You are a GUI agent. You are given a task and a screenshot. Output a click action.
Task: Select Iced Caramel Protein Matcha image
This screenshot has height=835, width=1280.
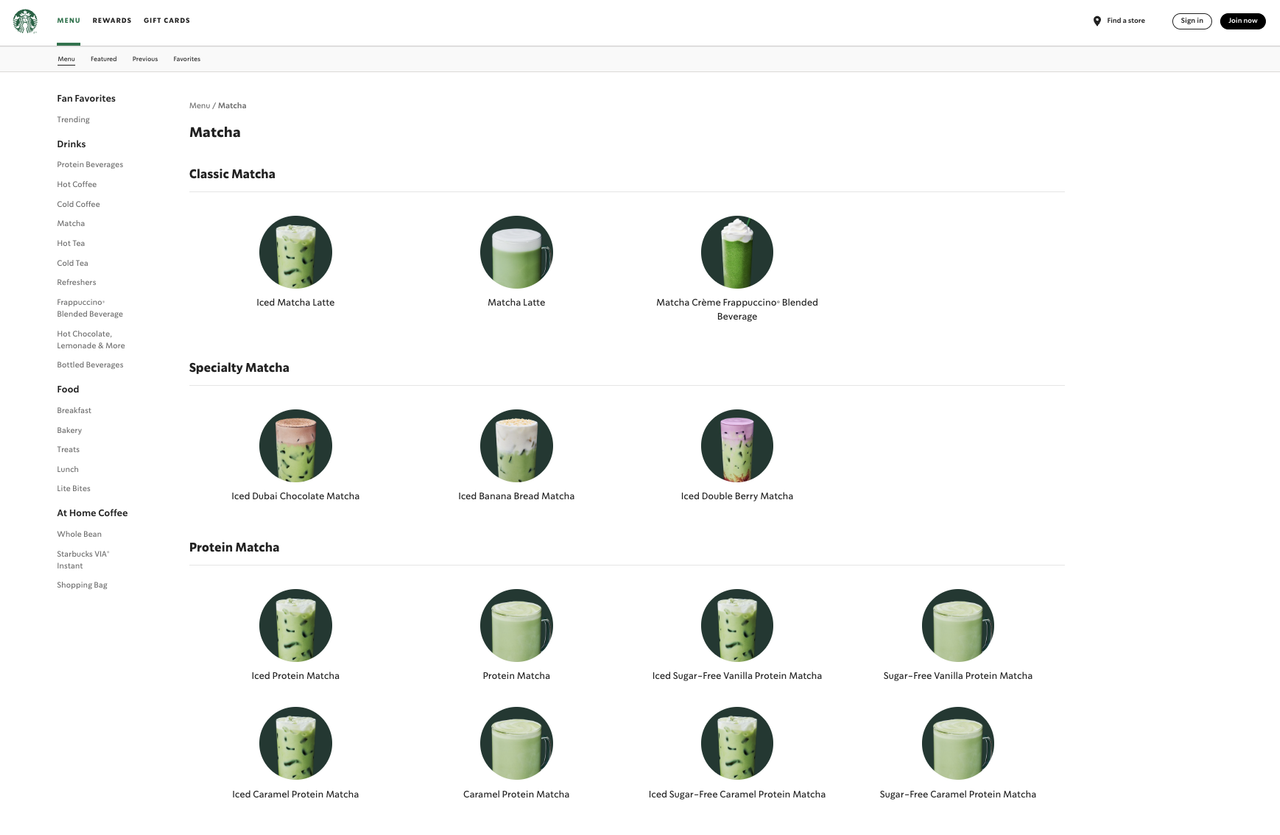coord(296,744)
